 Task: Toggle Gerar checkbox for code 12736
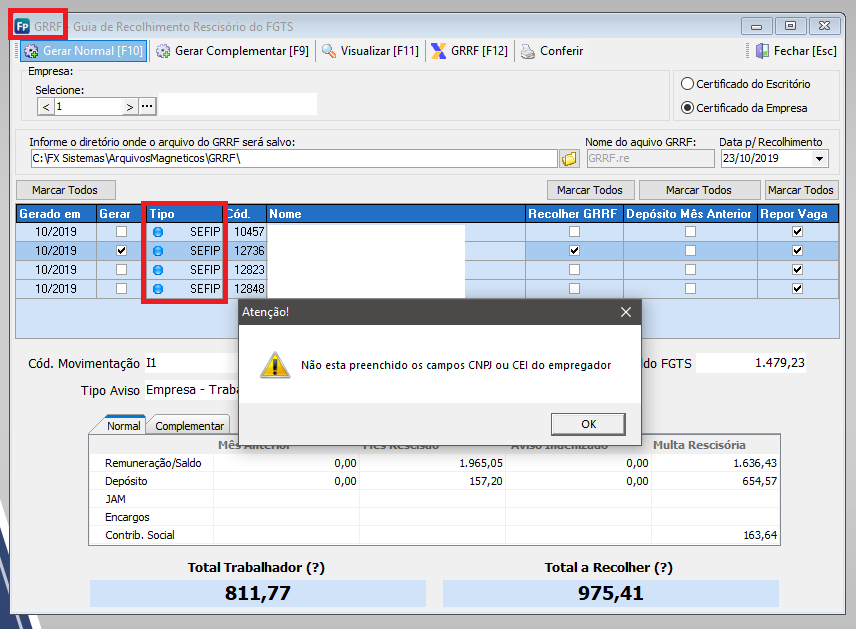(121, 251)
